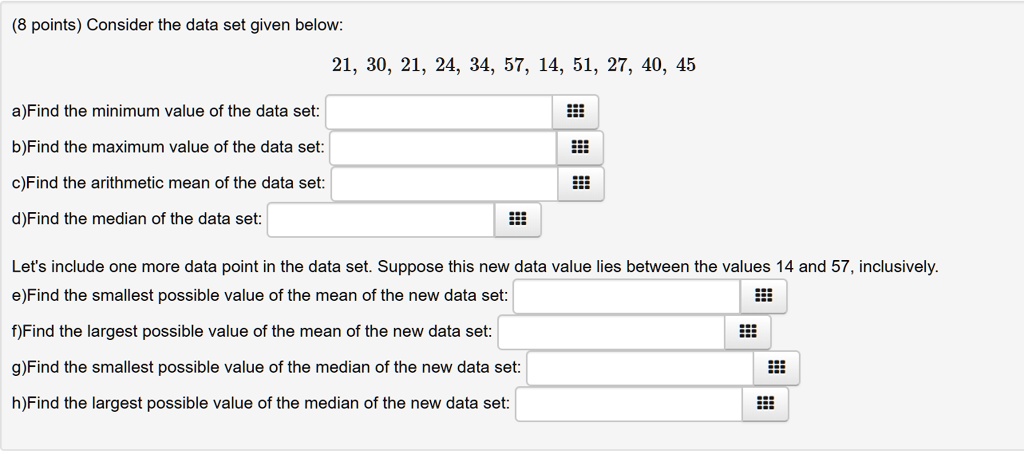Click the '(8 points) Consider the data set' text

click(177, 24)
